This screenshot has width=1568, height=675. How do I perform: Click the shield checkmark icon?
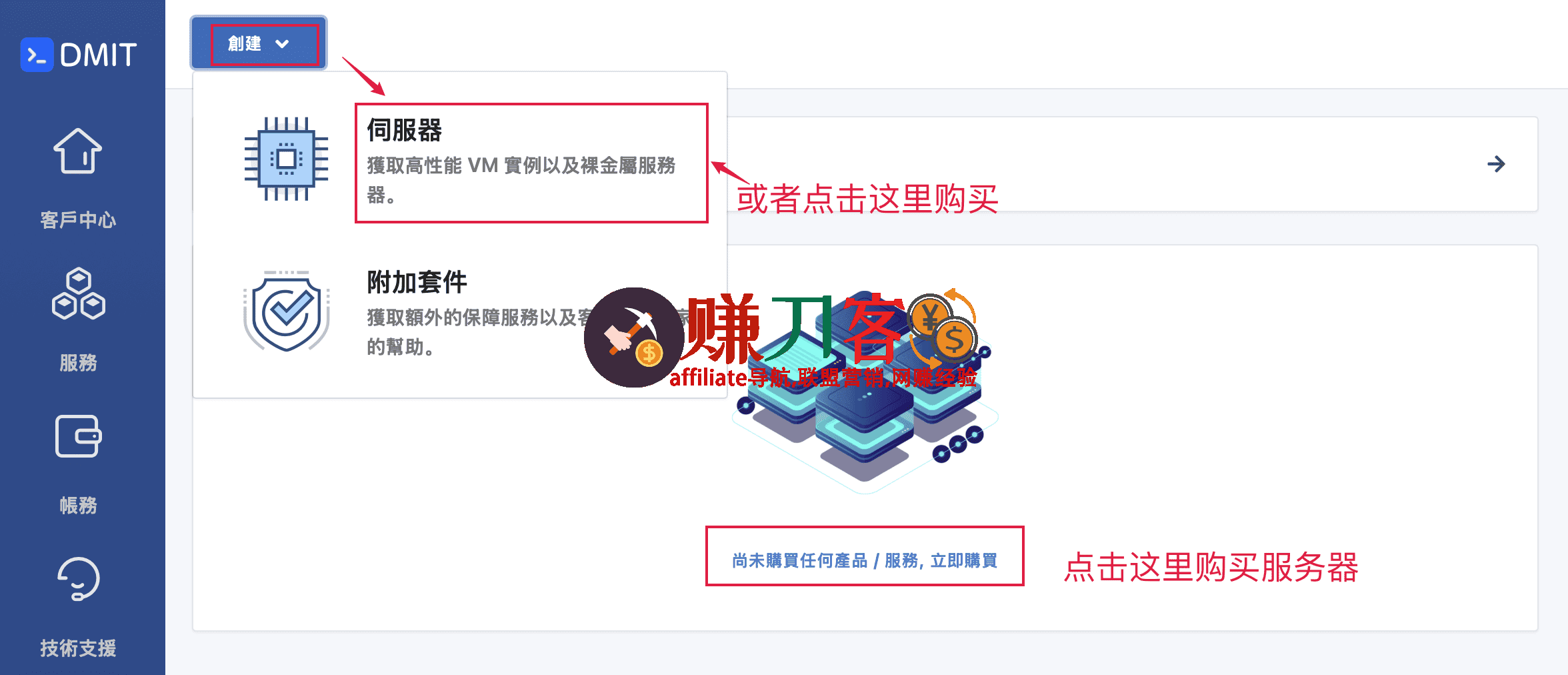(287, 311)
